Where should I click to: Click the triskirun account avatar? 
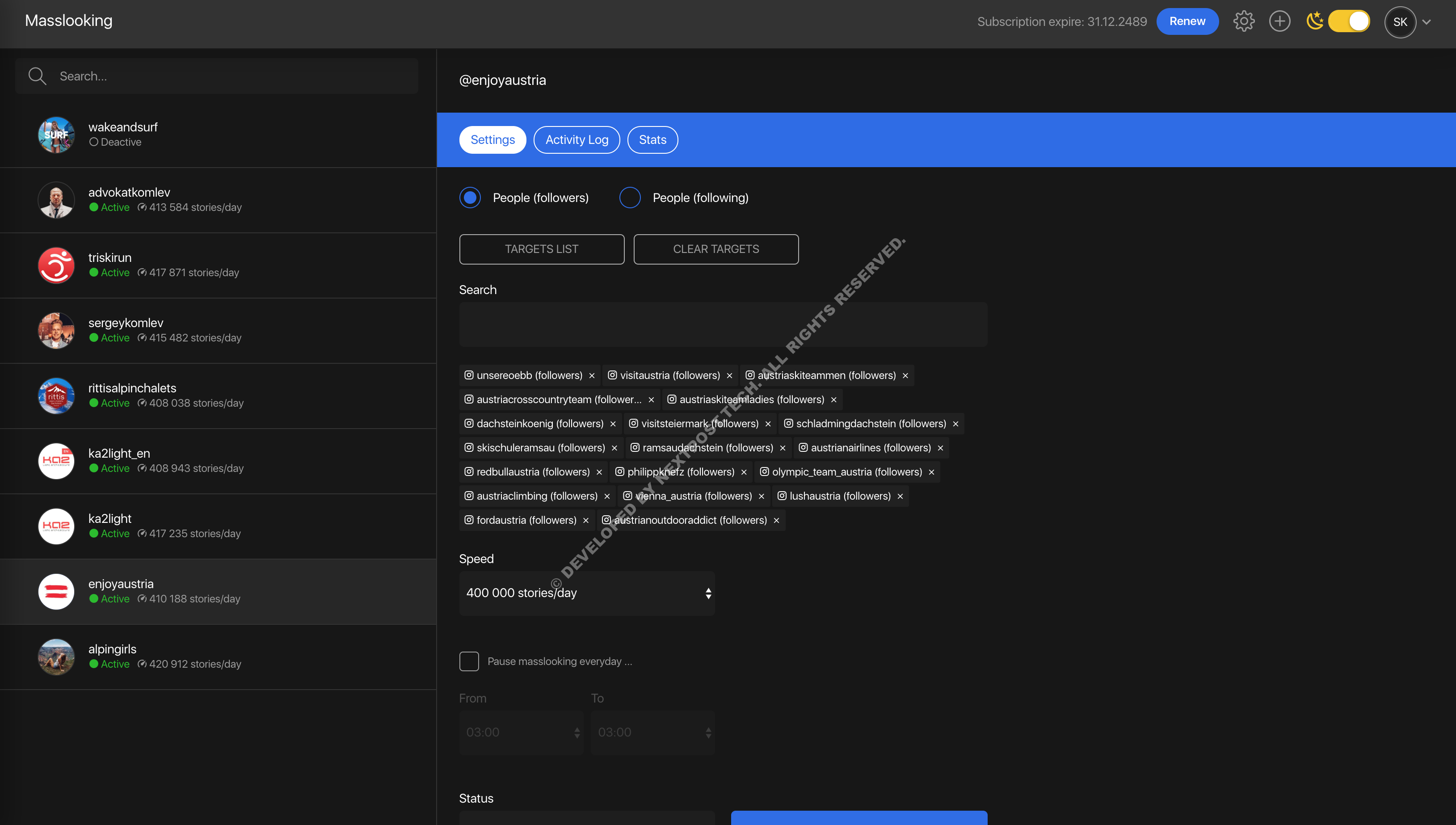(56, 265)
